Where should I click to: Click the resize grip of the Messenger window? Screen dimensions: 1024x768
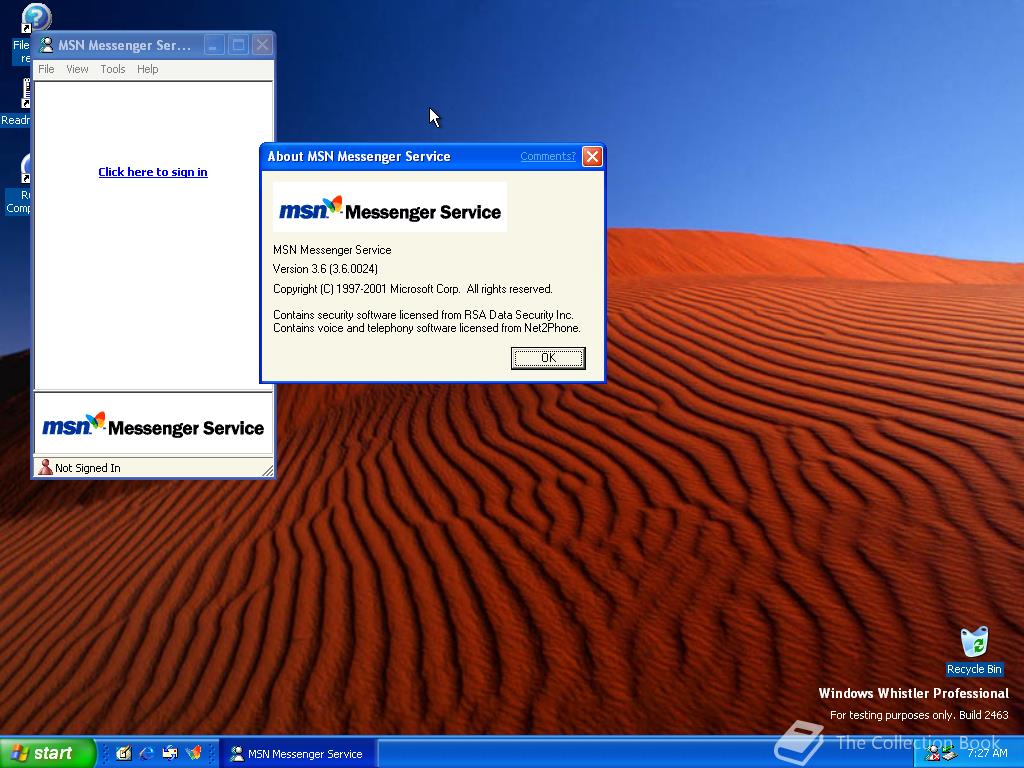pos(268,470)
